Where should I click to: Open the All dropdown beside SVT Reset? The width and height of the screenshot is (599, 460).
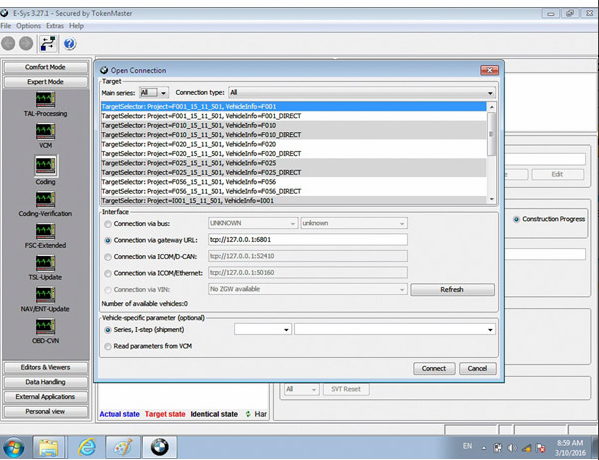coord(301,389)
